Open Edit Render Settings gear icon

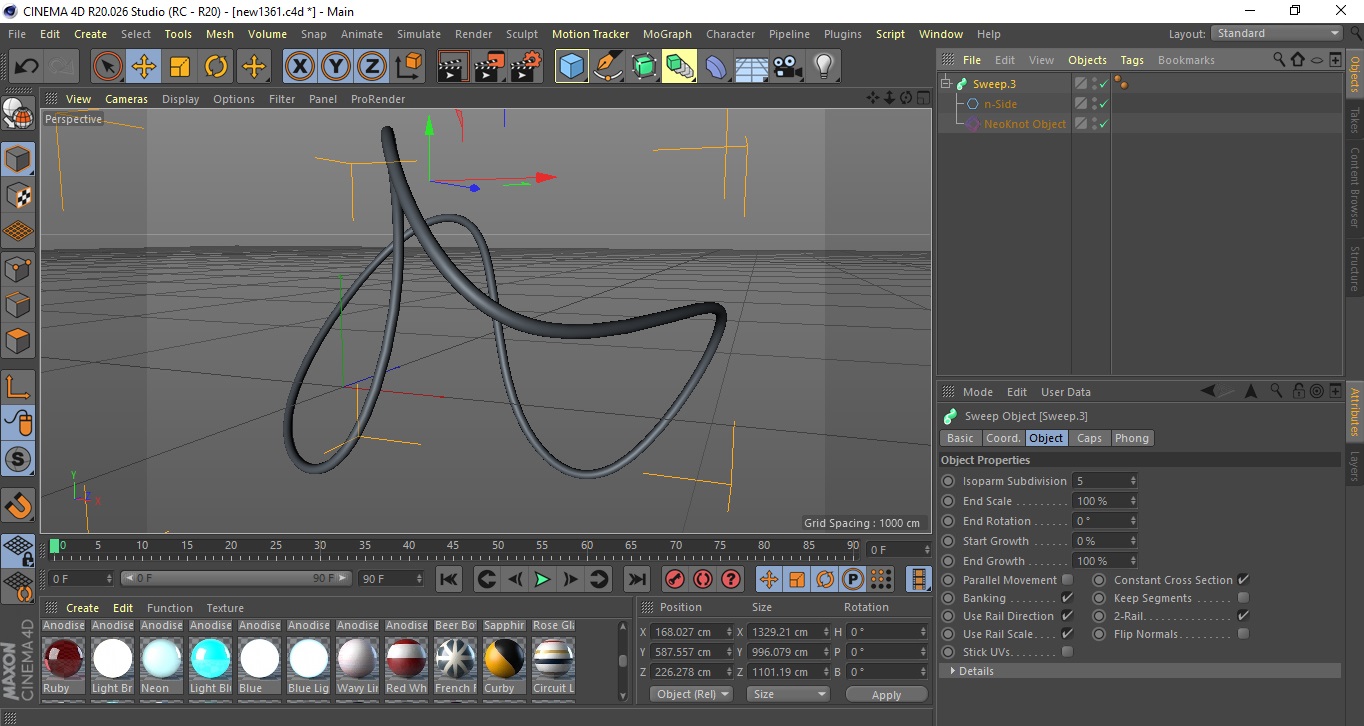[x=526, y=67]
